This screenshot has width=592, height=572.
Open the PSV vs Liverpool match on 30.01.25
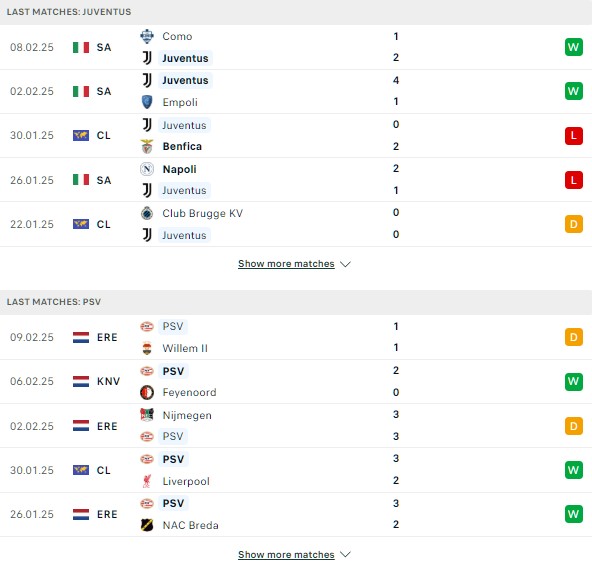click(x=296, y=470)
